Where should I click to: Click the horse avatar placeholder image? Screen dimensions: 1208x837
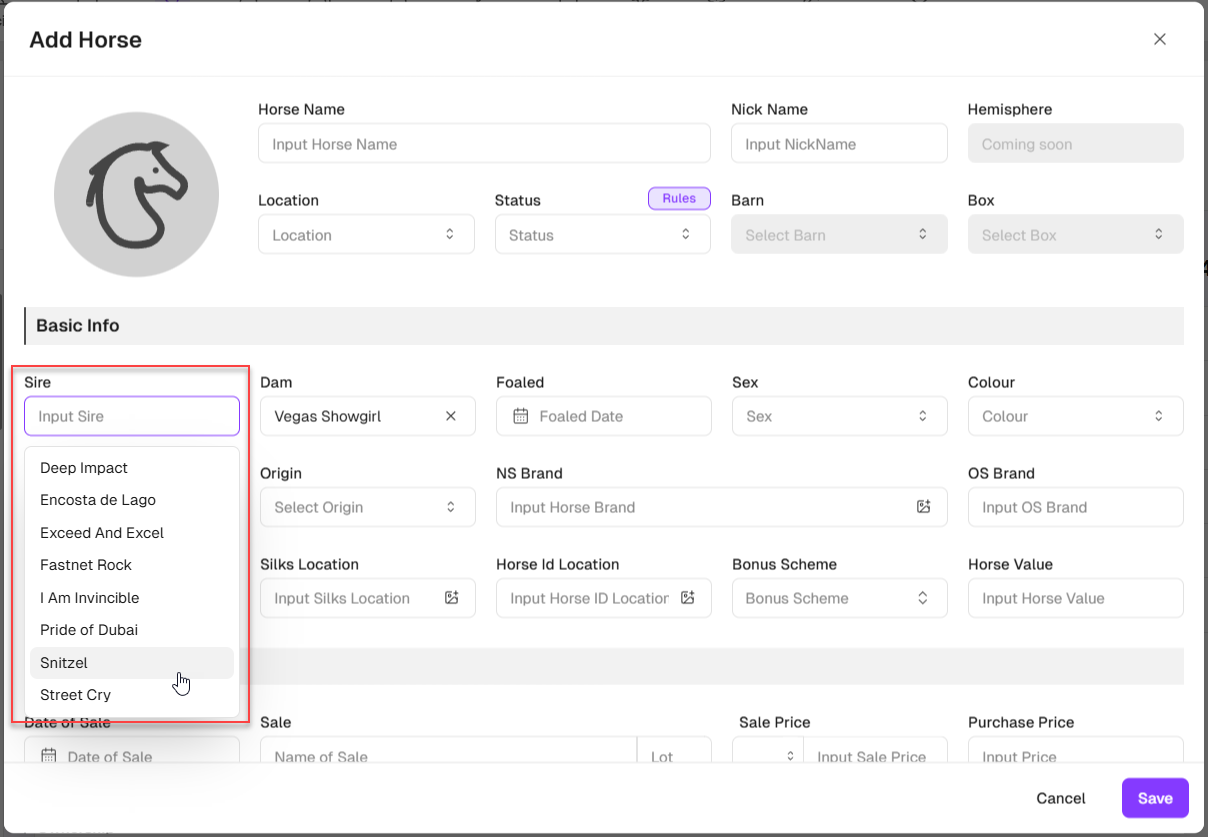coord(136,194)
